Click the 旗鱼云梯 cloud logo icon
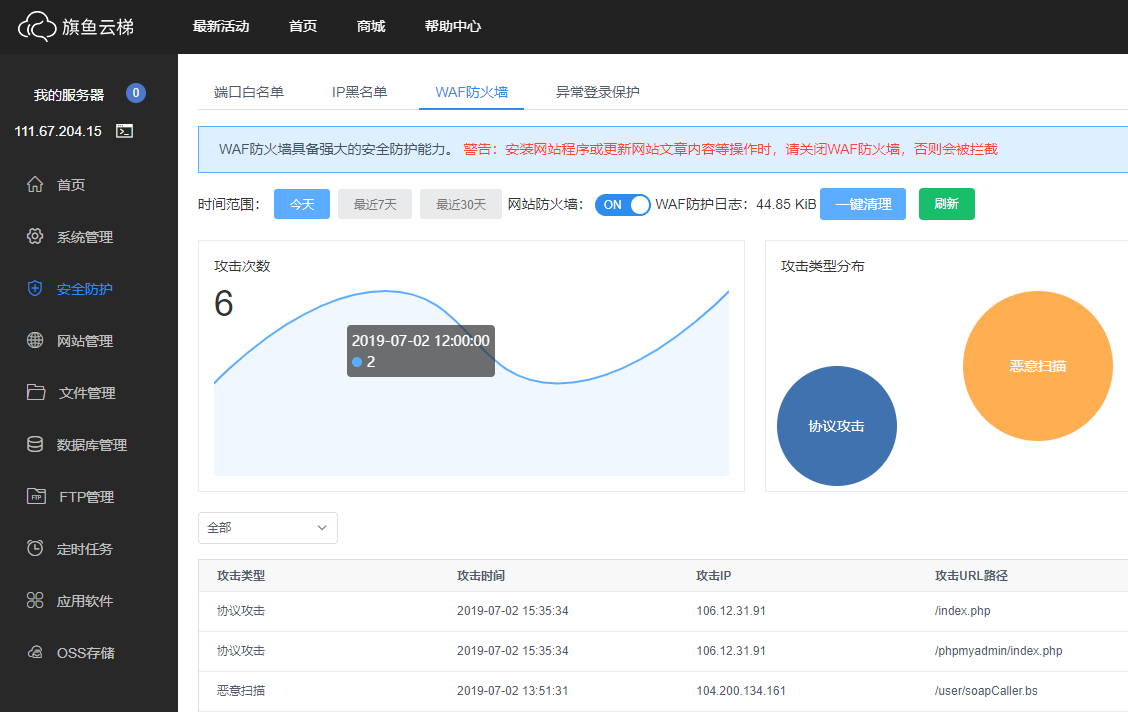The width and height of the screenshot is (1128, 712). tap(37, 27)
